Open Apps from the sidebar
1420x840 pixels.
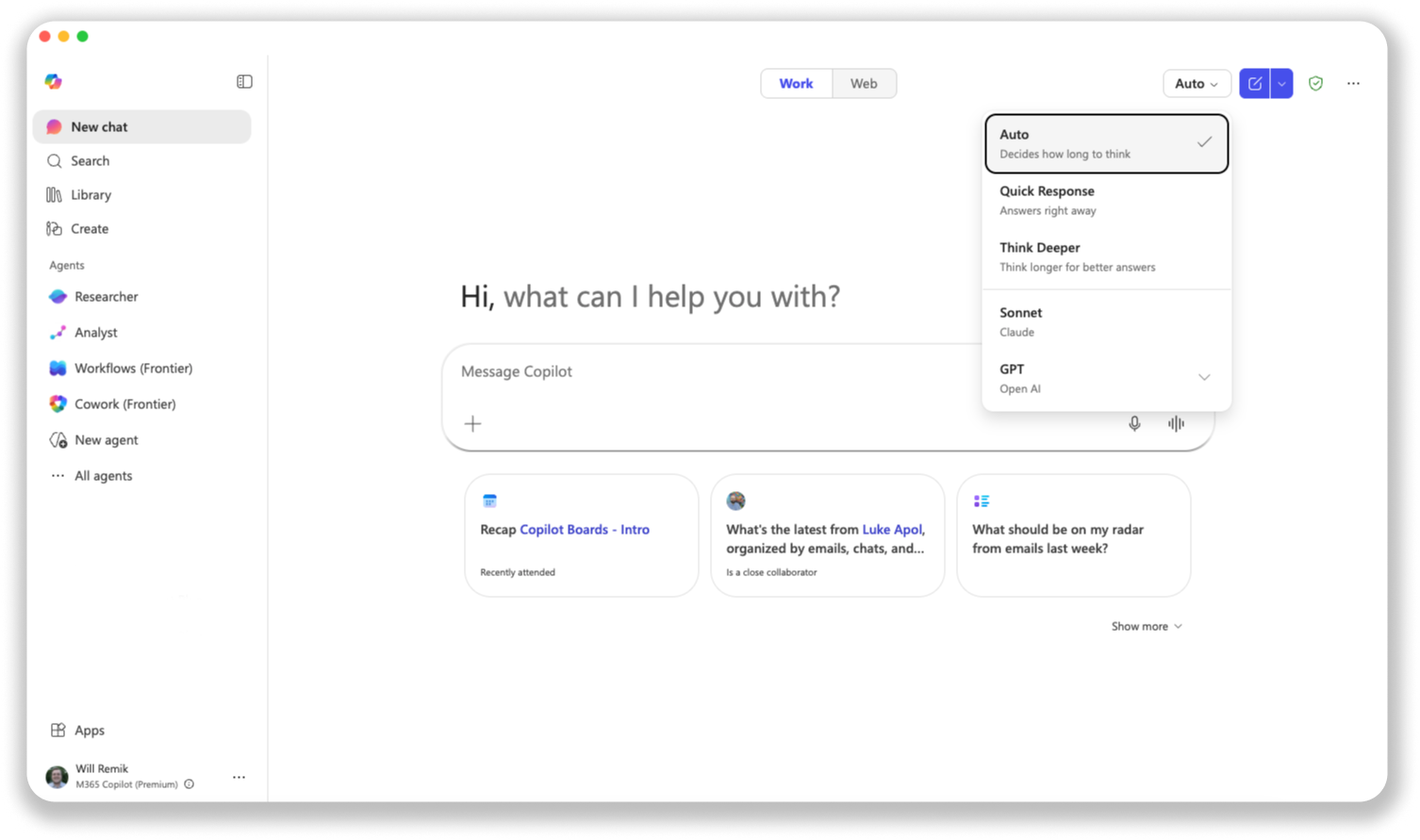click(141, 731)
